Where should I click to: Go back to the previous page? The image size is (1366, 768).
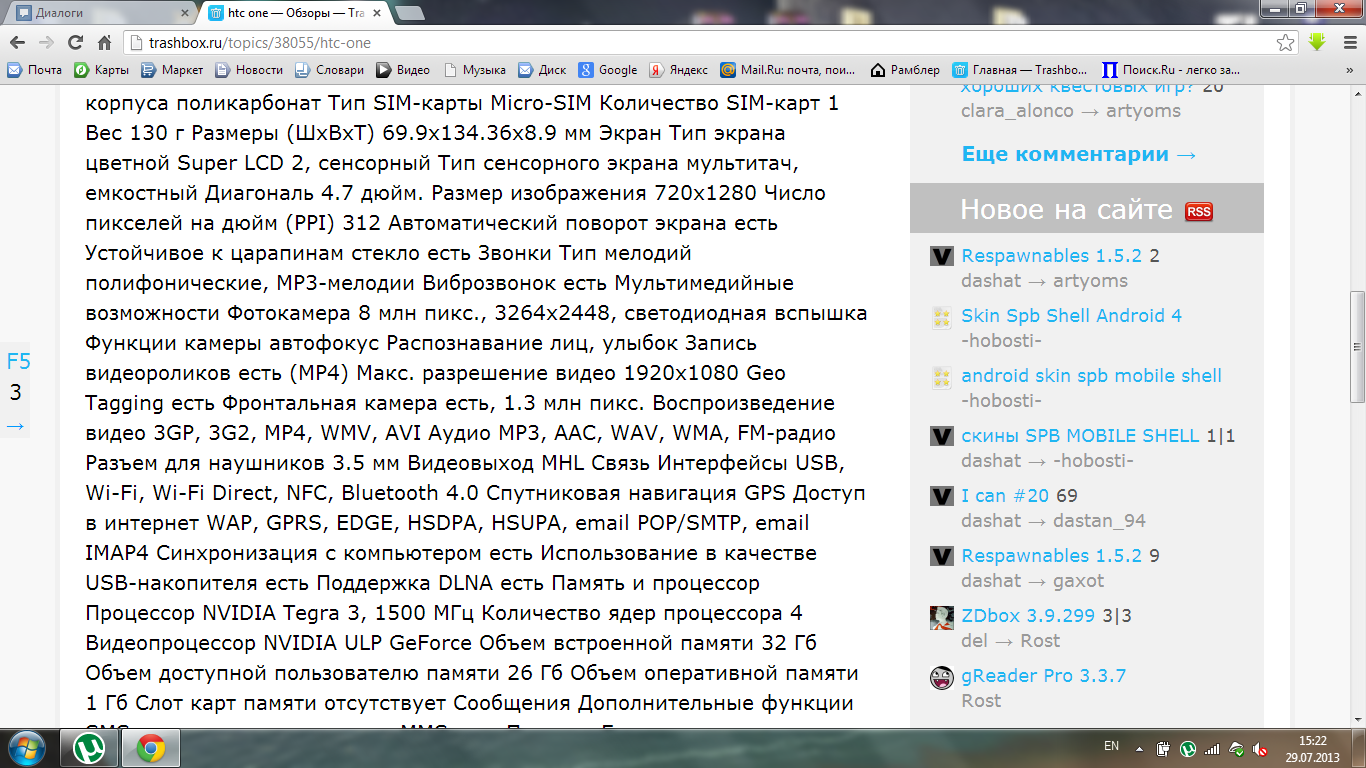tap(17, 43)
